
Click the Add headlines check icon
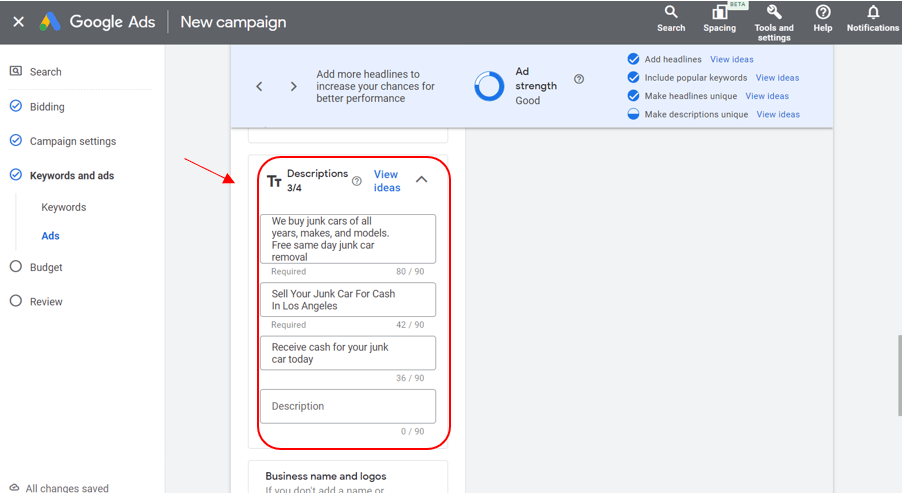633,59
